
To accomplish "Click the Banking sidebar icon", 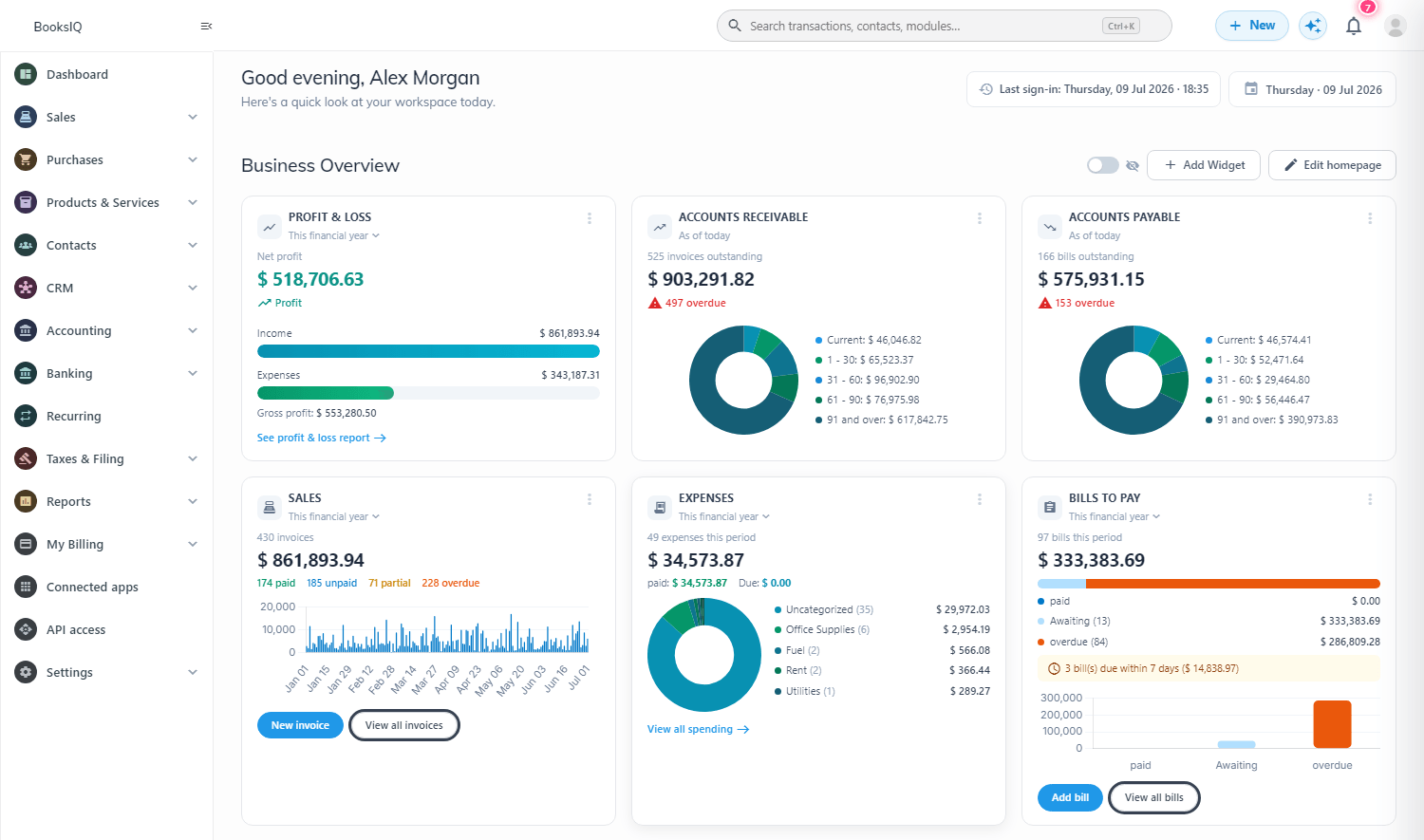I will pyautogui.click(x=26, y=373).
